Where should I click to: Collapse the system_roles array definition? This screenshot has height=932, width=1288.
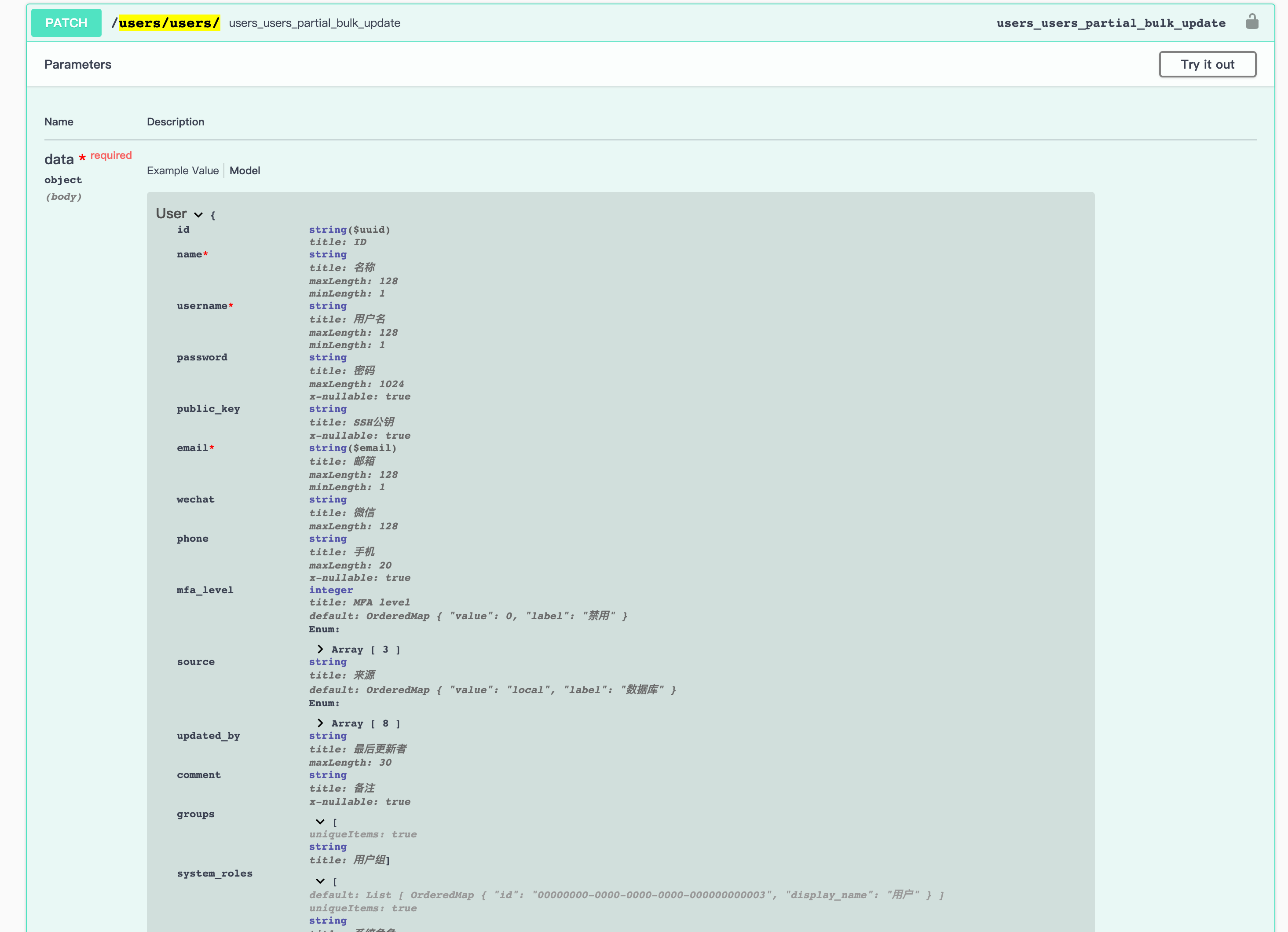pyautogui.click(x=320, y=881)
